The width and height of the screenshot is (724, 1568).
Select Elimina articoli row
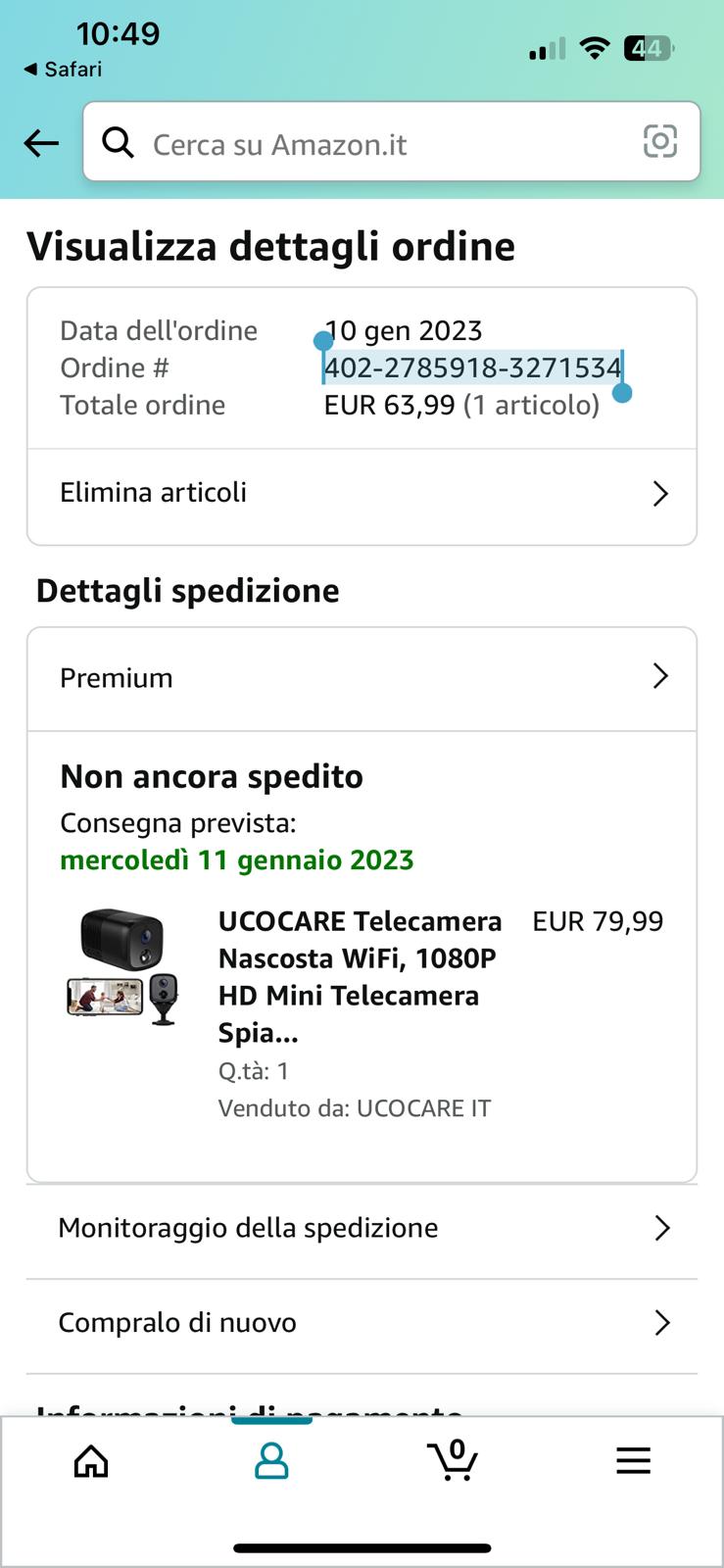pos(362,495)
